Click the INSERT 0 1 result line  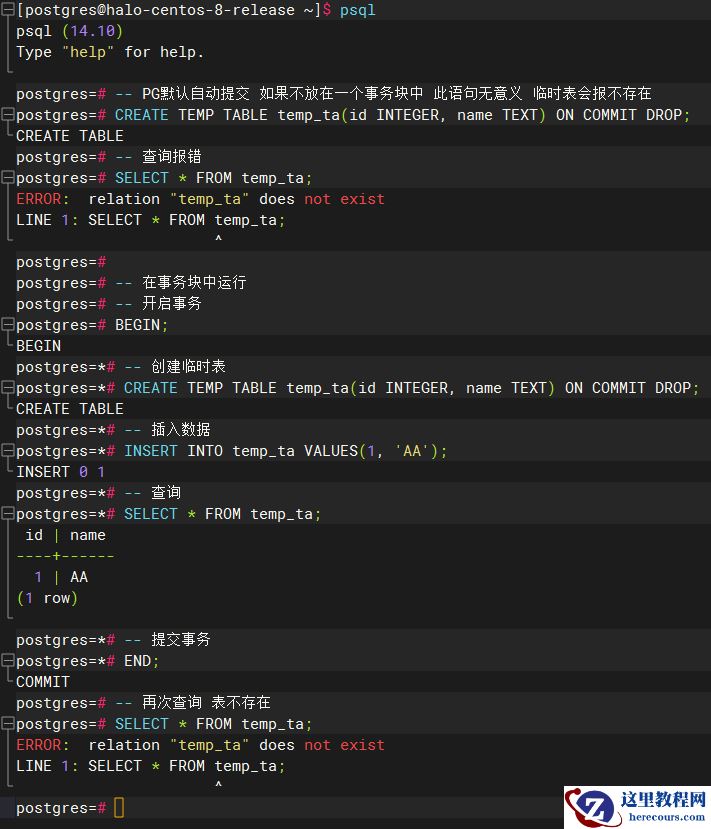point(60,472)
